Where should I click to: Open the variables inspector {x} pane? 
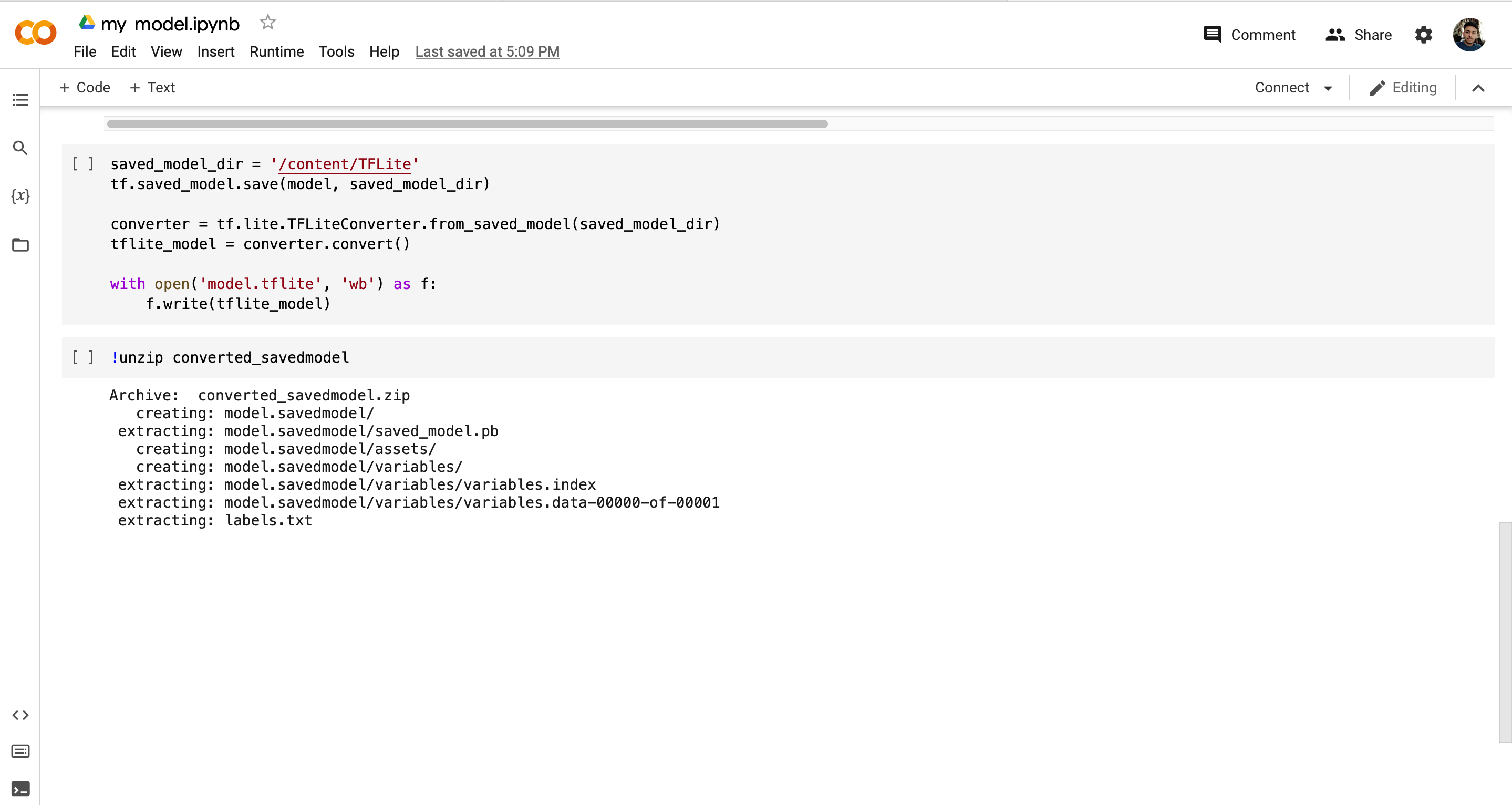(x=20, y=196)
